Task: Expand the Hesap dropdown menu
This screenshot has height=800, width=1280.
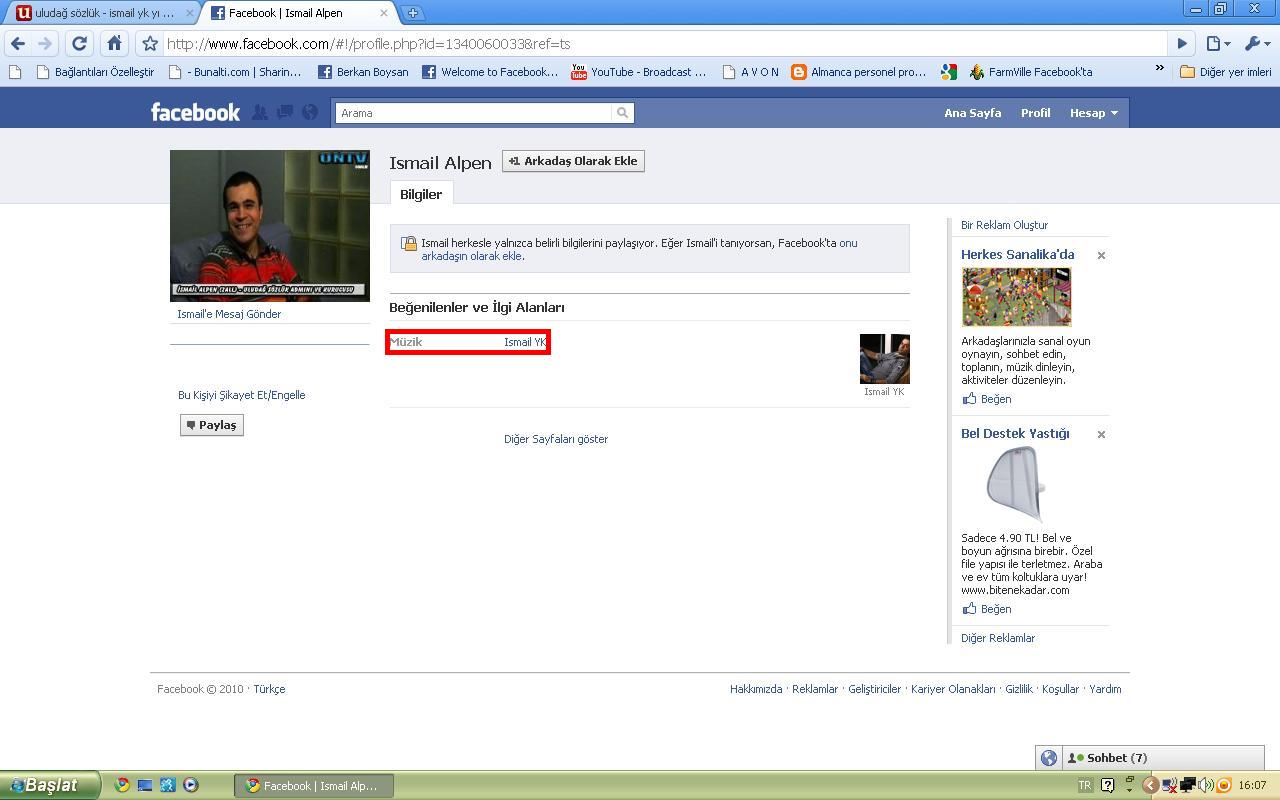Action: click(1094, 113)
